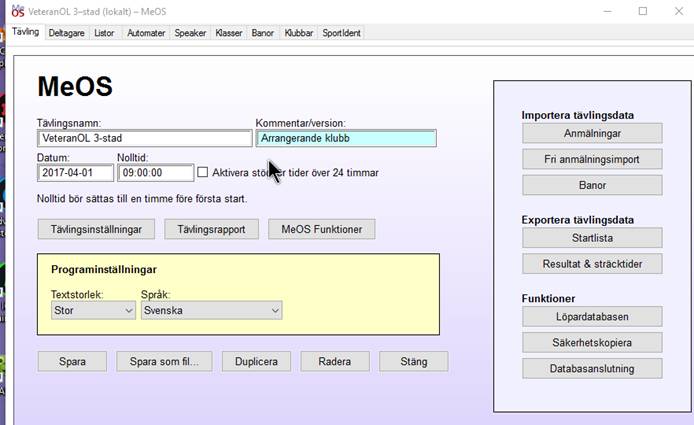Click the Spara button
Viewport: 694px width, 425px height.
tap(72, 362)
